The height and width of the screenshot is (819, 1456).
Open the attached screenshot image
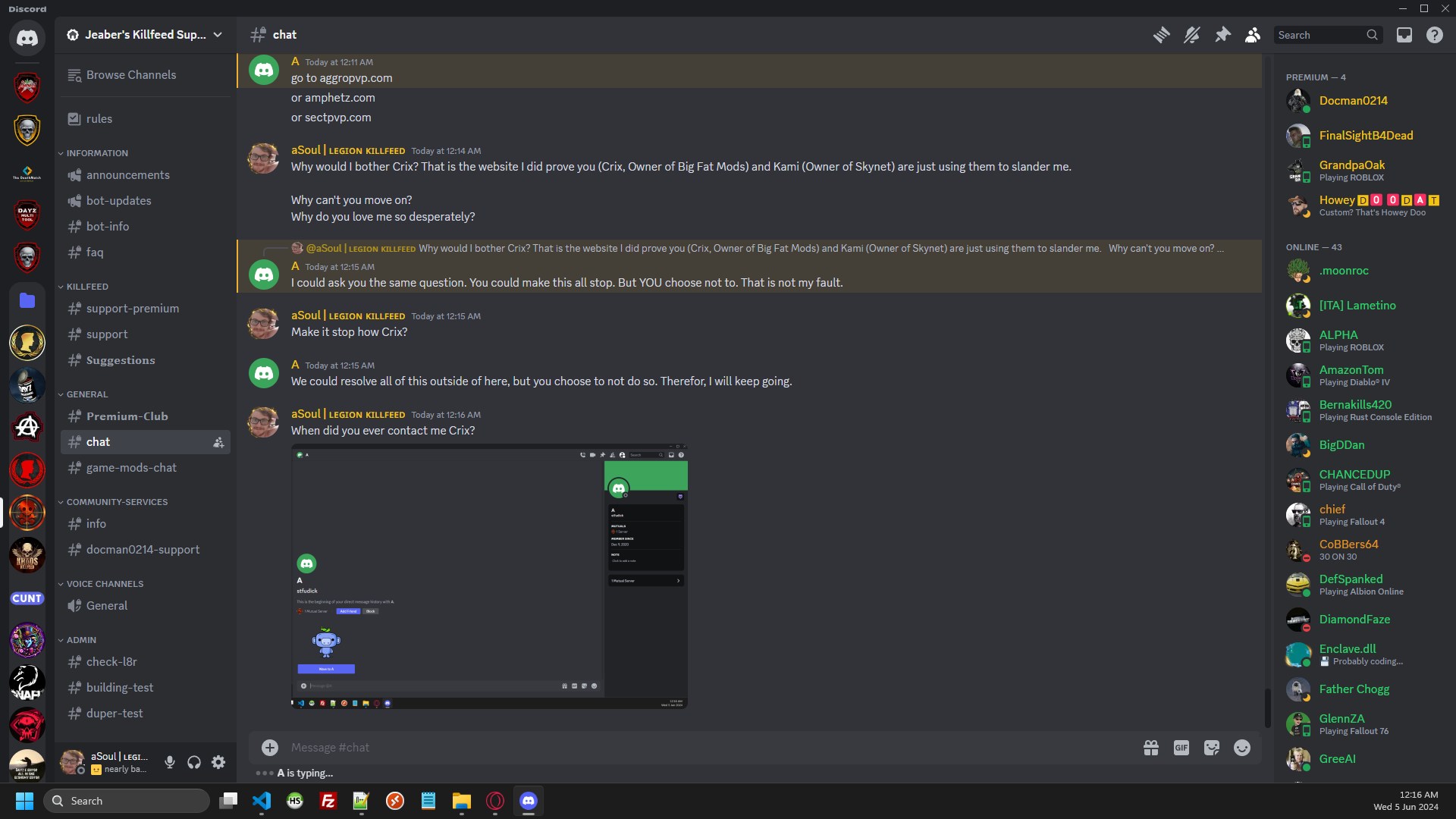pos(489,576)
